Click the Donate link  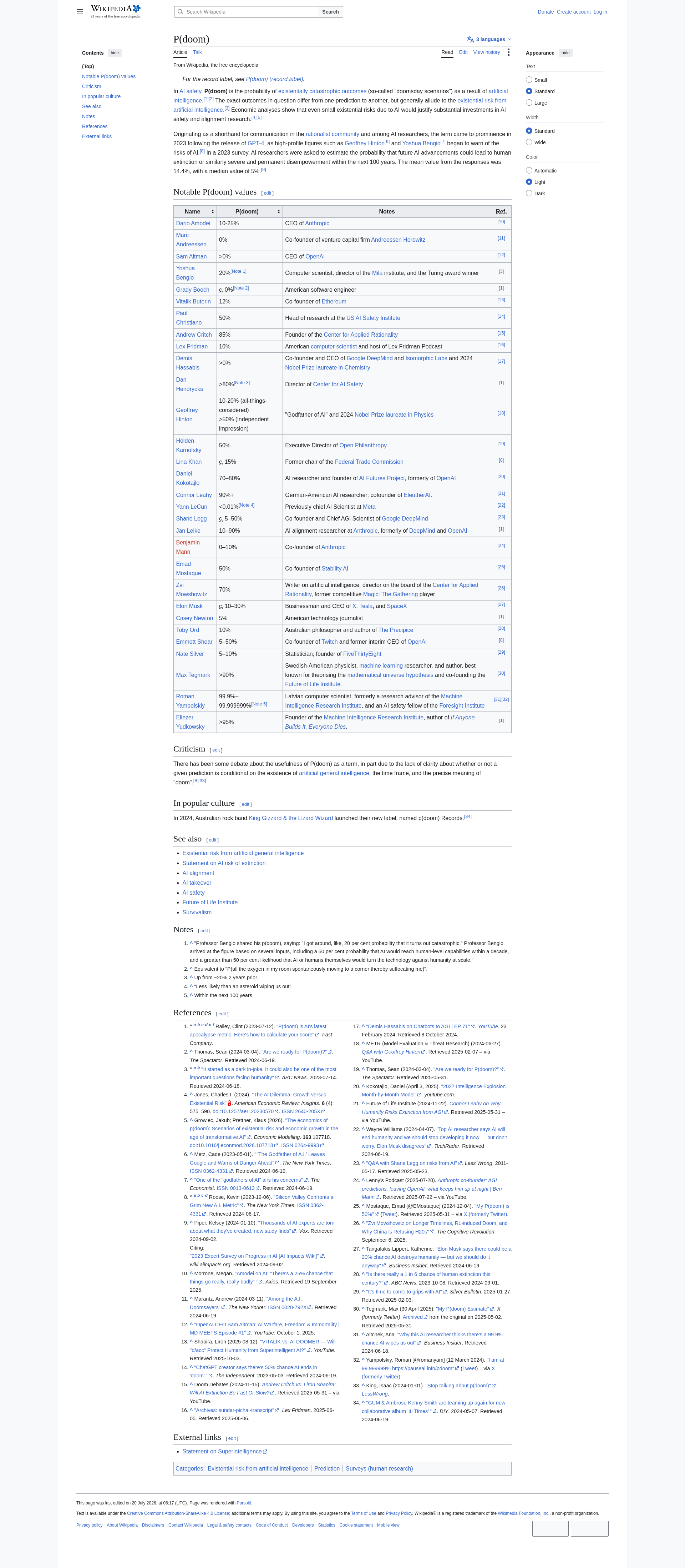pos(546,11)
